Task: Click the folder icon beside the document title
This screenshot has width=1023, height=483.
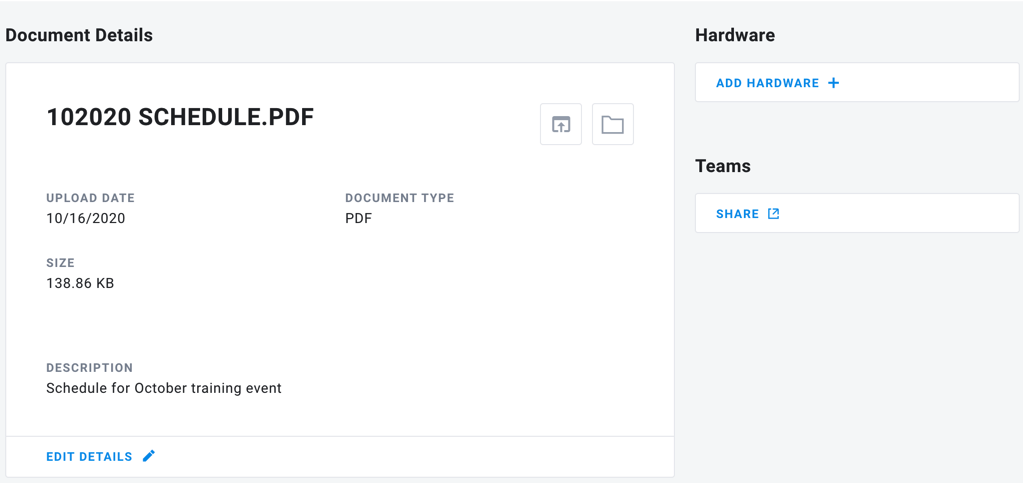Action: [x=613, y=124]
